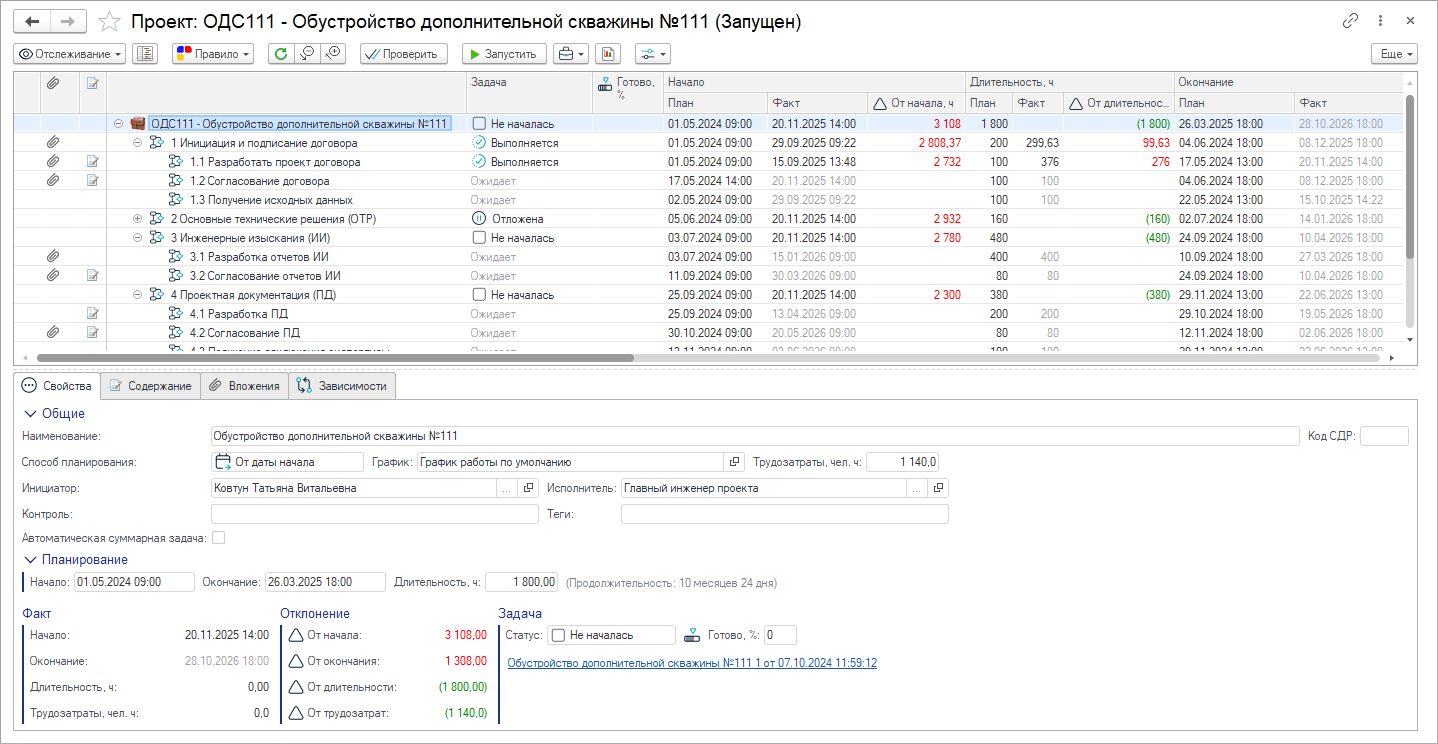Click the horizontal scrollbar of the task table
The image size is (1438, 744).
pyautogui.click(x=335, y=357)
